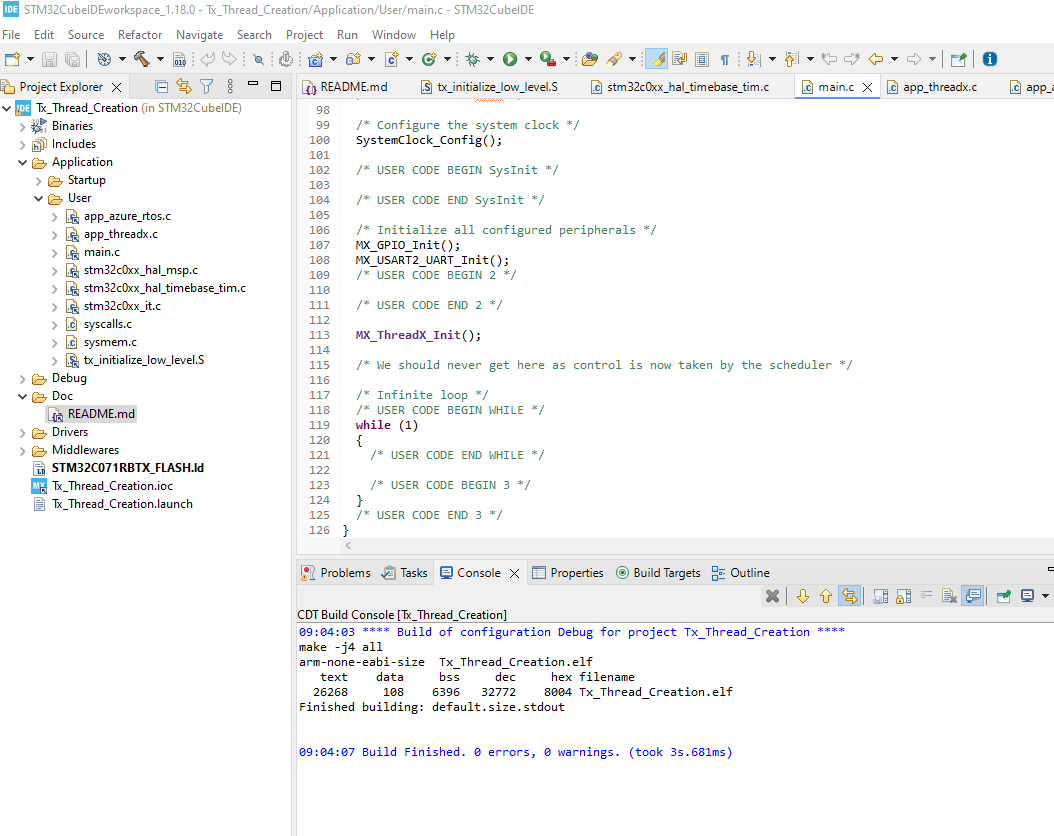This screenshot has height=836, width=1054.
Task: Toggle Mark Occurrences highlighter icon
Action: click(x=657, y=59)
